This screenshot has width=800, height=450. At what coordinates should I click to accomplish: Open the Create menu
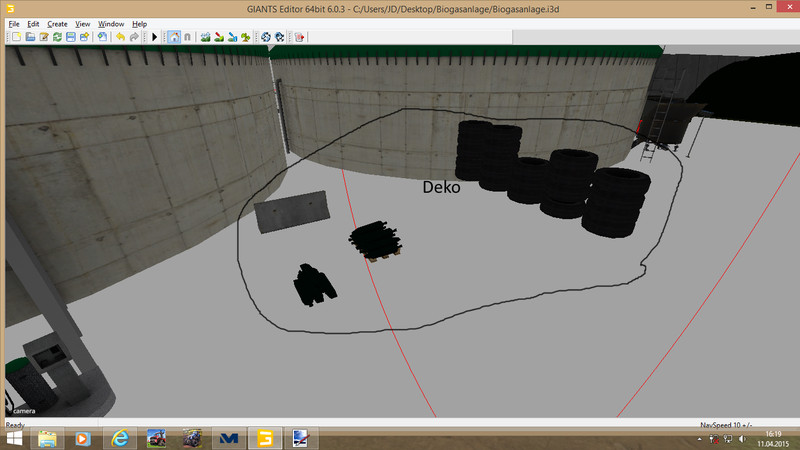coord(57,23)
